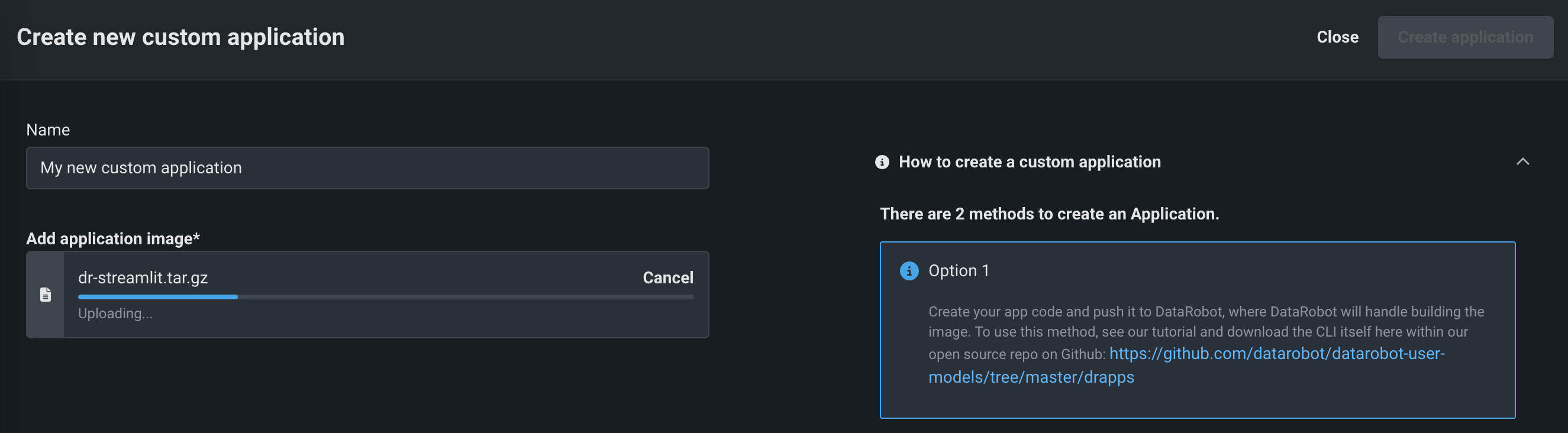
Task: Click the How to create a custom application heading
Action: pyautogui.click(x=1030, y=162)
